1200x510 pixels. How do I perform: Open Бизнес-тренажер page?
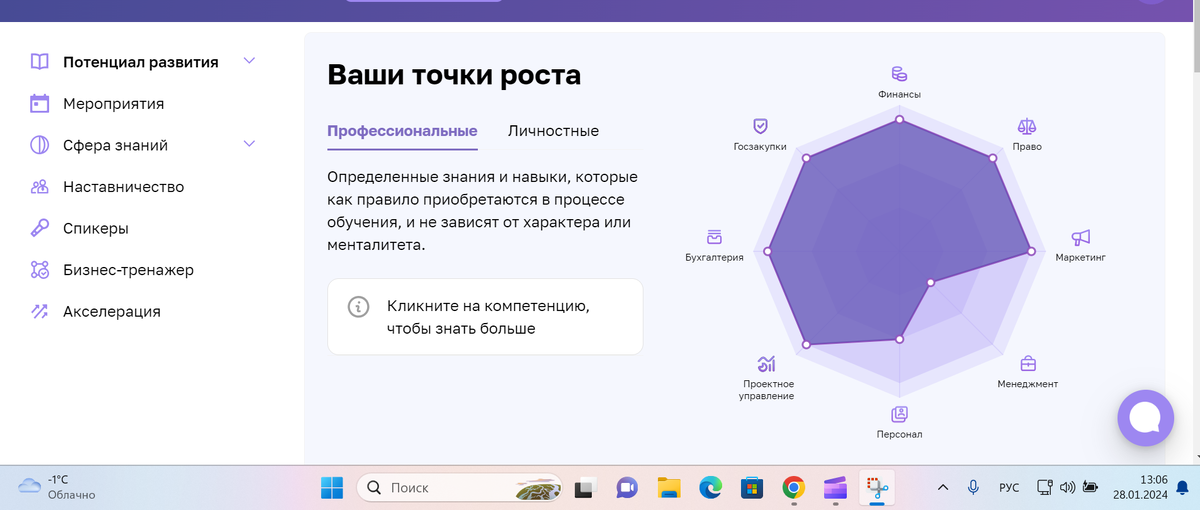(128, 270)
